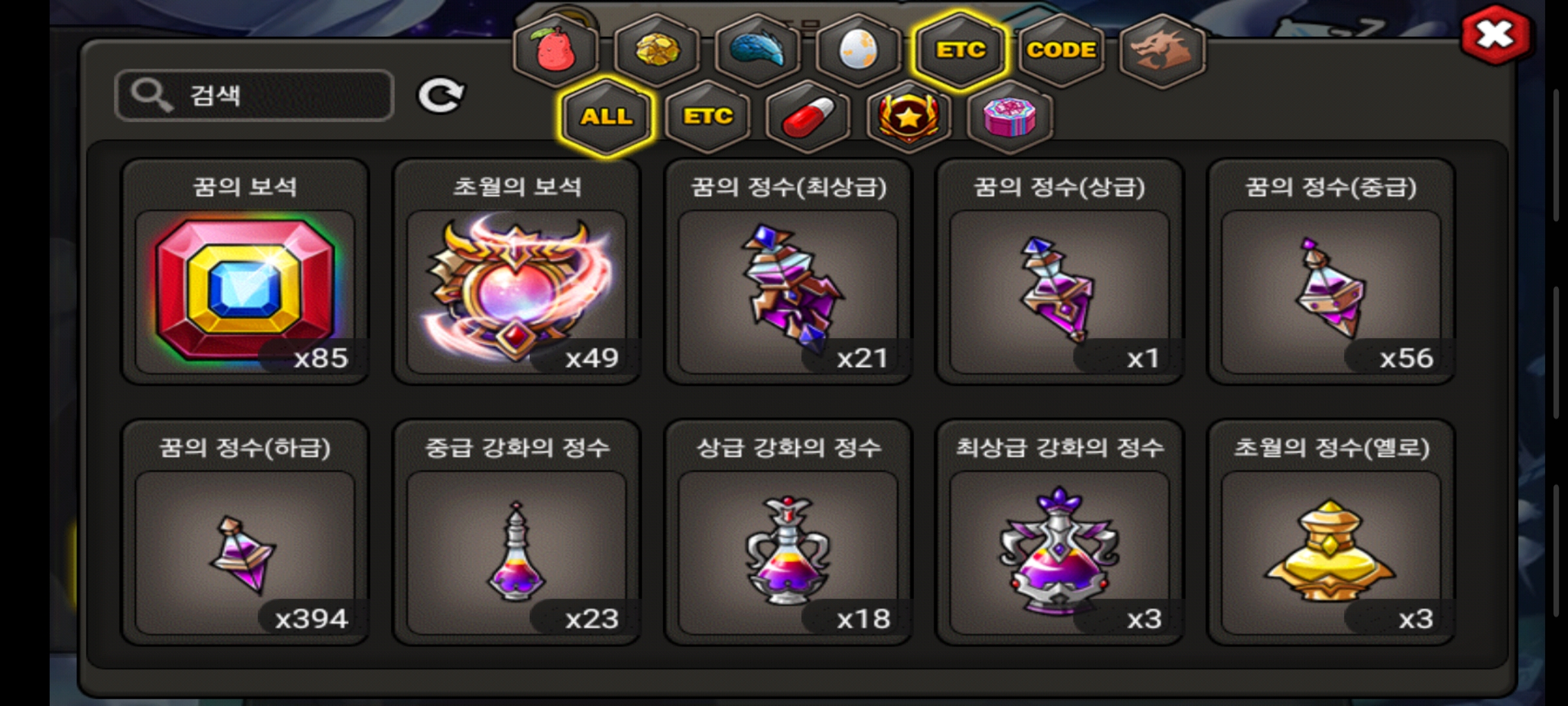Viewport: 1568px width, 706px height.
Task: Open the red fruit food category tab
Action: 555,50
